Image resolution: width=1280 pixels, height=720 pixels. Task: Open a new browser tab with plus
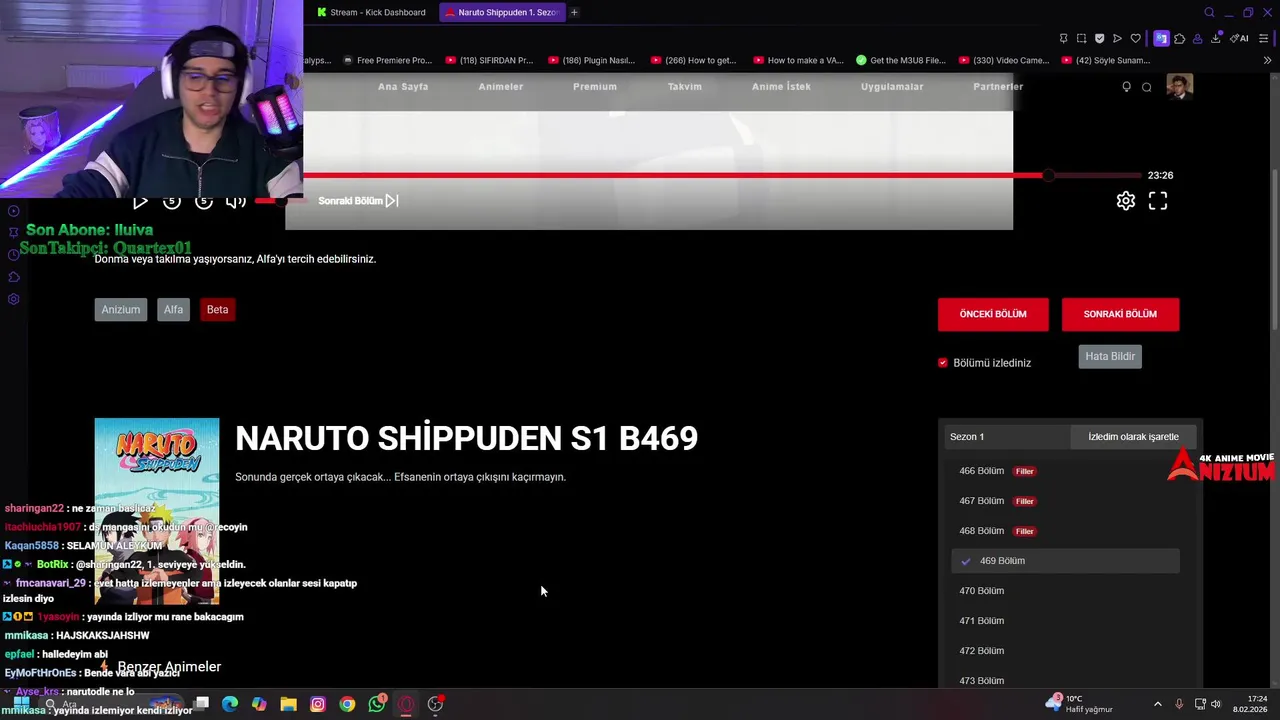(x=574, y=12)
